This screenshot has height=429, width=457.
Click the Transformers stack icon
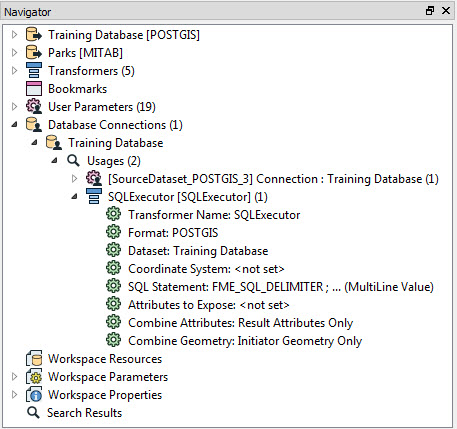[34, 70]
